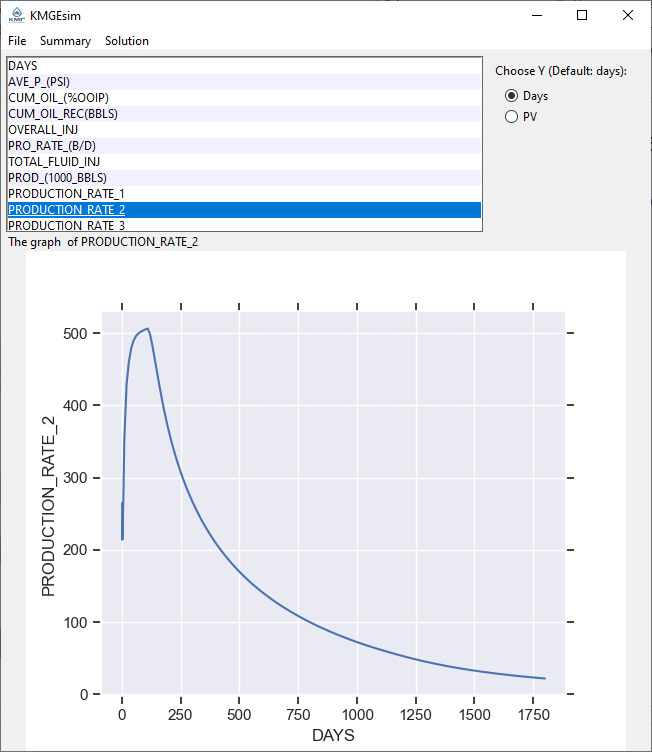The width and height of the screenshot is (652, 752).
Task: Minimize the KMGEsim window
Action: (537, 15)
